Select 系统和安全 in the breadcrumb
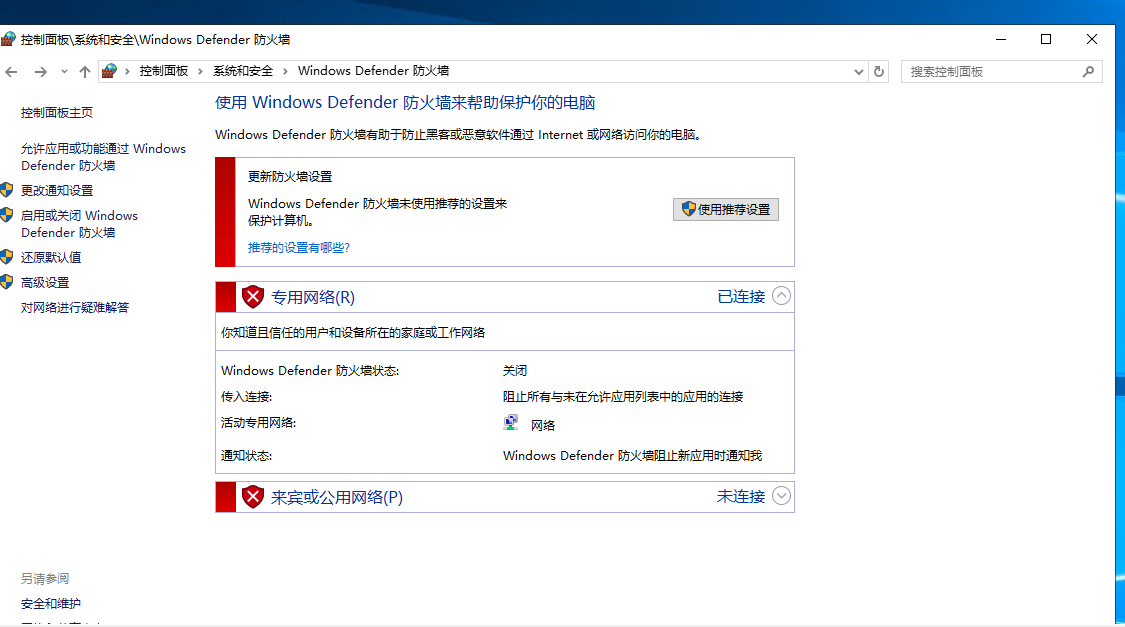 (243, 71)
